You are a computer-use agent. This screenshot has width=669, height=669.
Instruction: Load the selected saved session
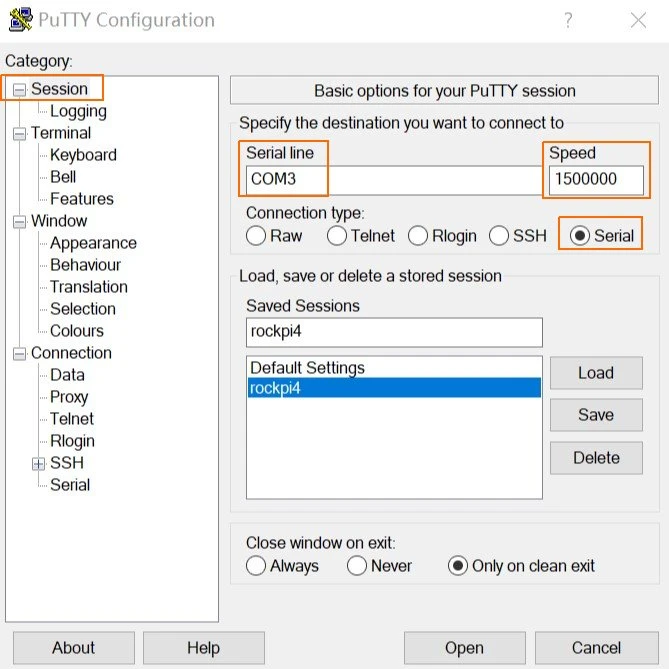[596, 373]
